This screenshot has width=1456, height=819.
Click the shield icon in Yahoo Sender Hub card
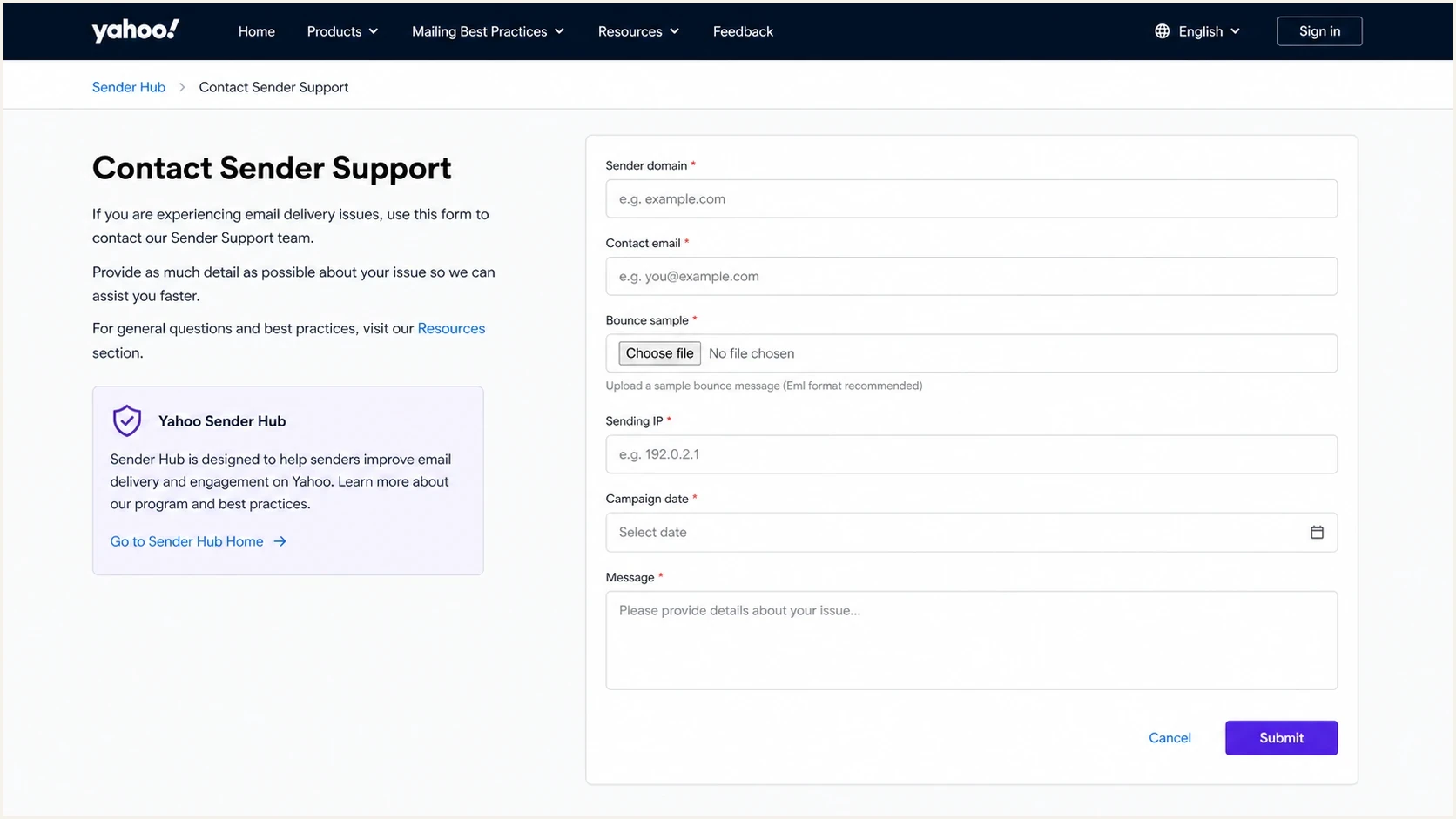pyautogui.click(x=127, y=420)
